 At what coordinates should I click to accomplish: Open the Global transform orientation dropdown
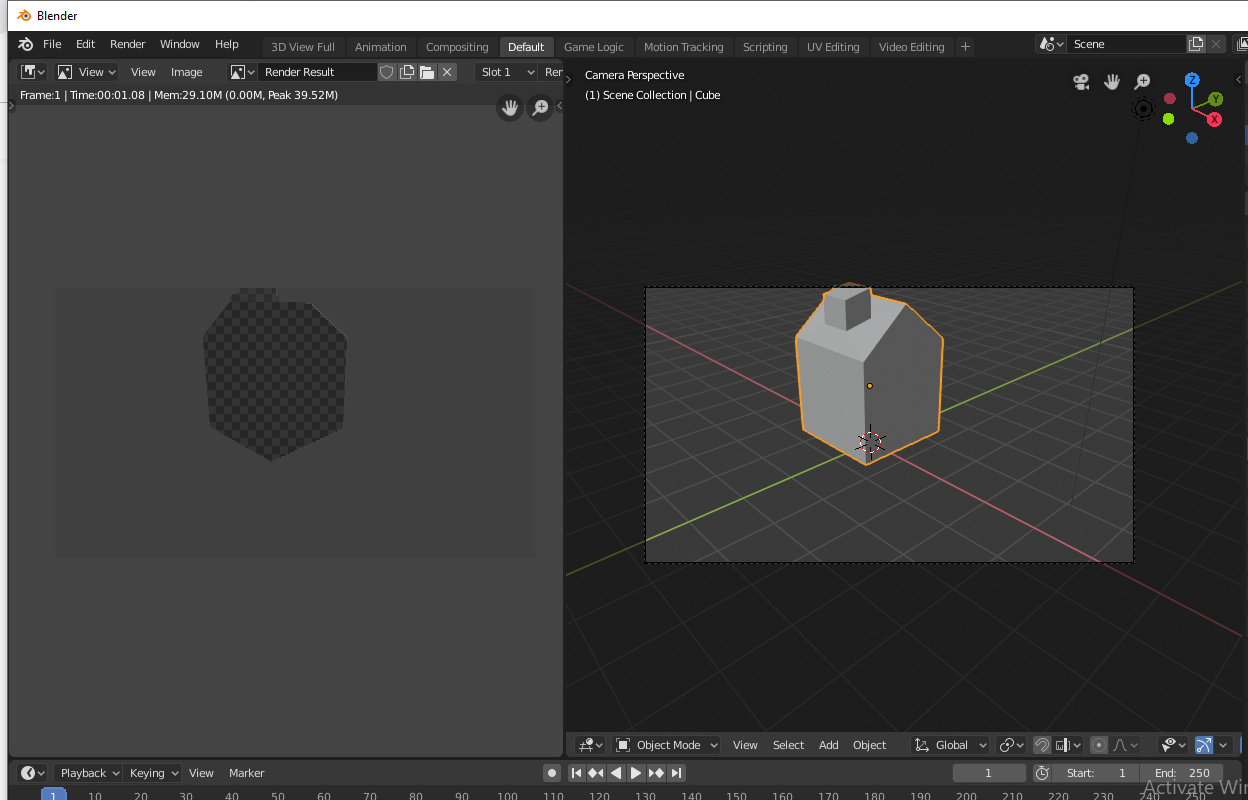click(x=951, y=745)
